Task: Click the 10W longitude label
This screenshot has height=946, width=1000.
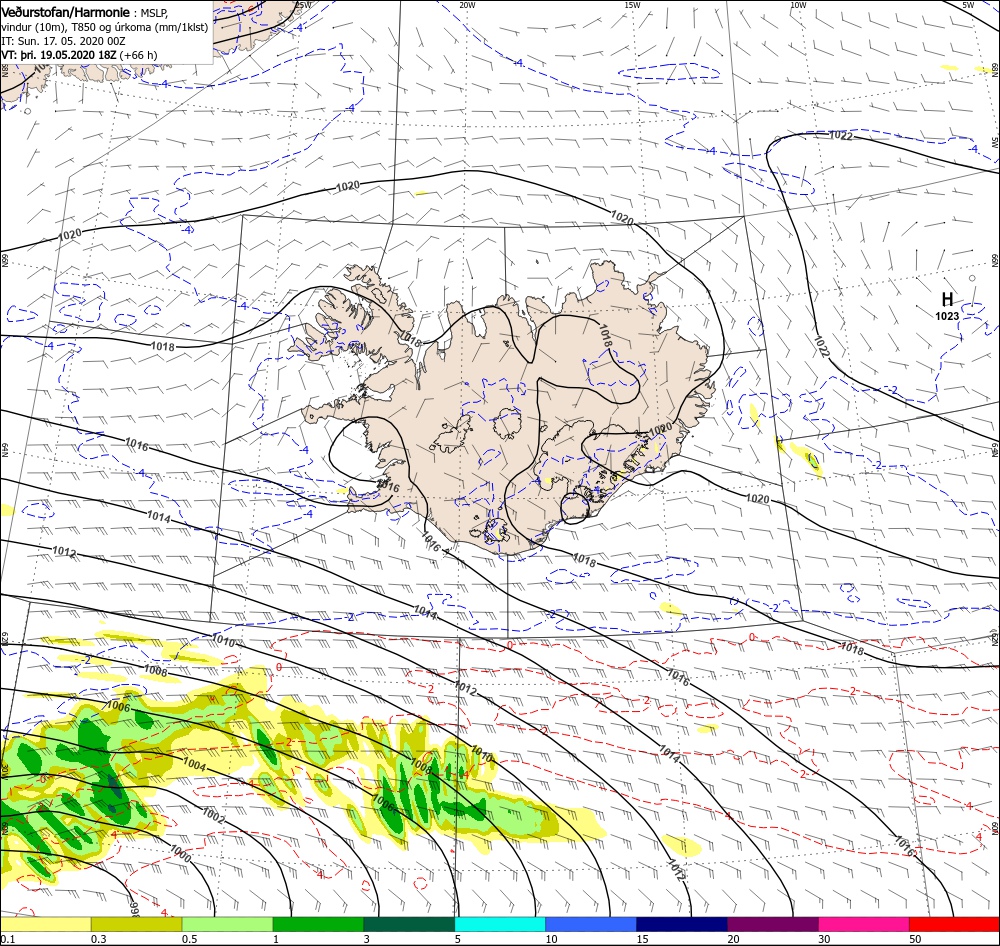Action: click(x=798, y=5)
